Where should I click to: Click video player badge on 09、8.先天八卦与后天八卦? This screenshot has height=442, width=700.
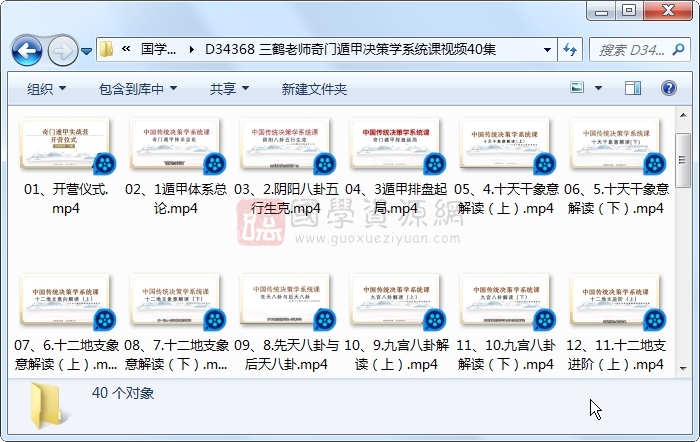325,320
